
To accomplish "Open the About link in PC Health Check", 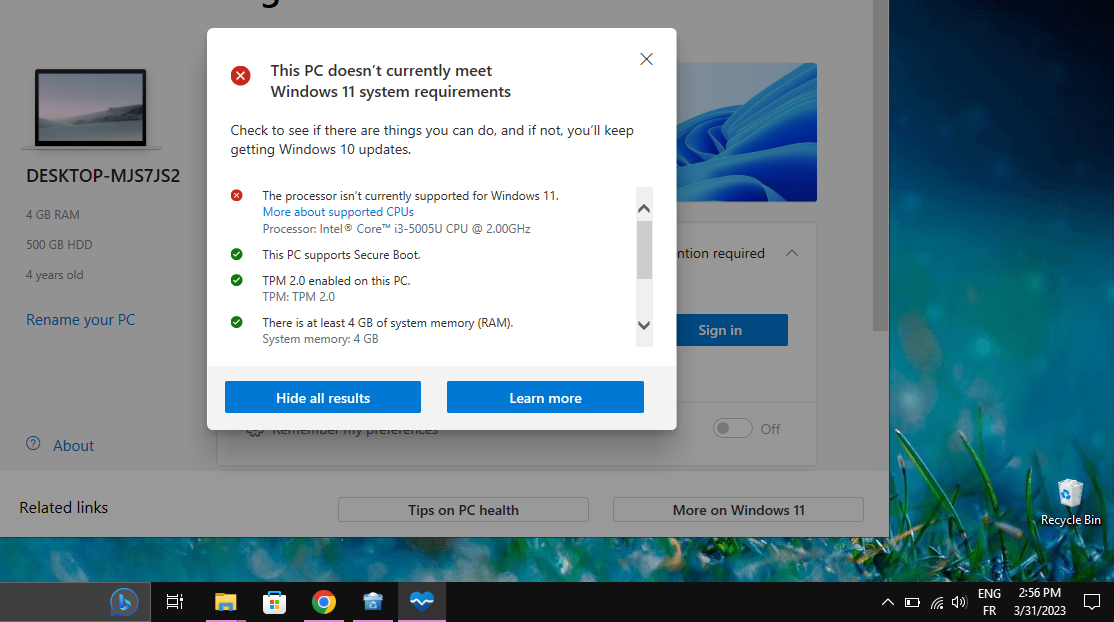I will [x=73, y=446].
